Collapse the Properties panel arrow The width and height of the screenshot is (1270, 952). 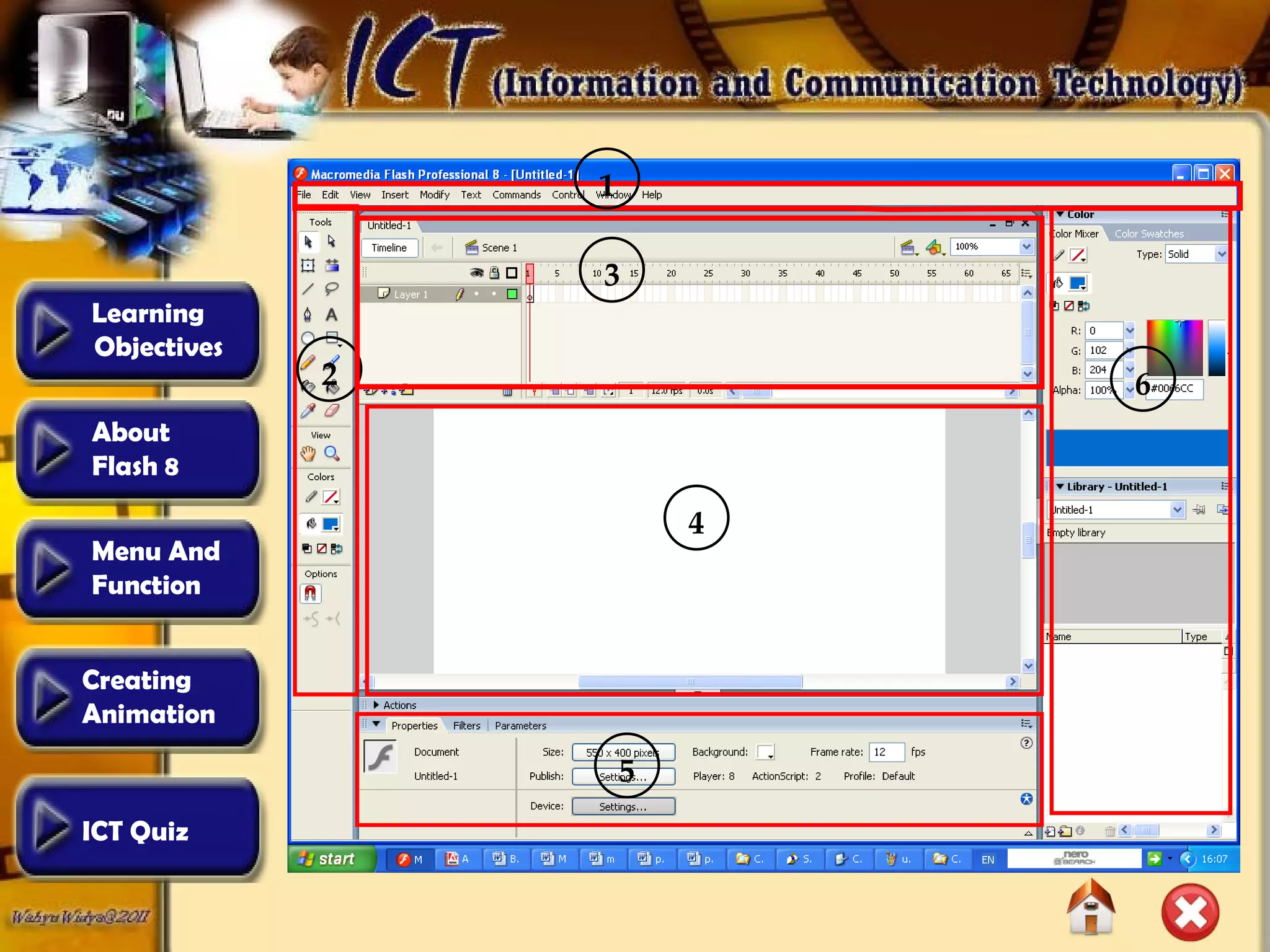click(376, 724)
